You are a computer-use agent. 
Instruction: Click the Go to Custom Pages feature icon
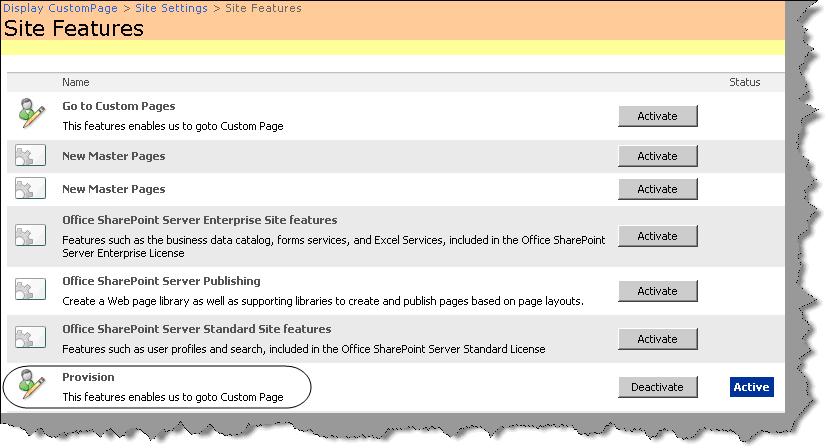point(31,114)
